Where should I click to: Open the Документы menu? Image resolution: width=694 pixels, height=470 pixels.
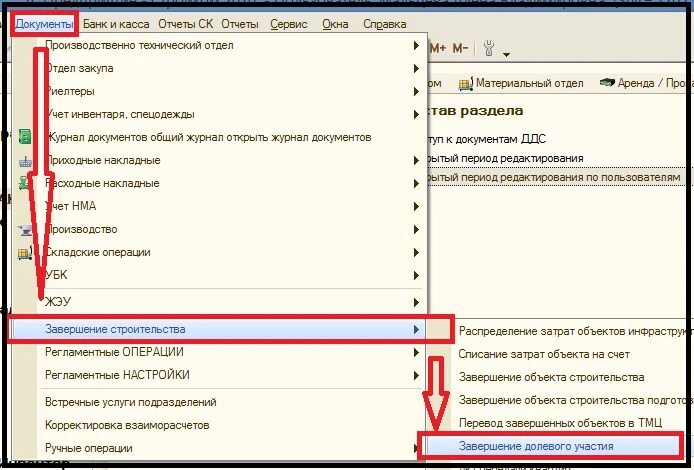[44, 24]
